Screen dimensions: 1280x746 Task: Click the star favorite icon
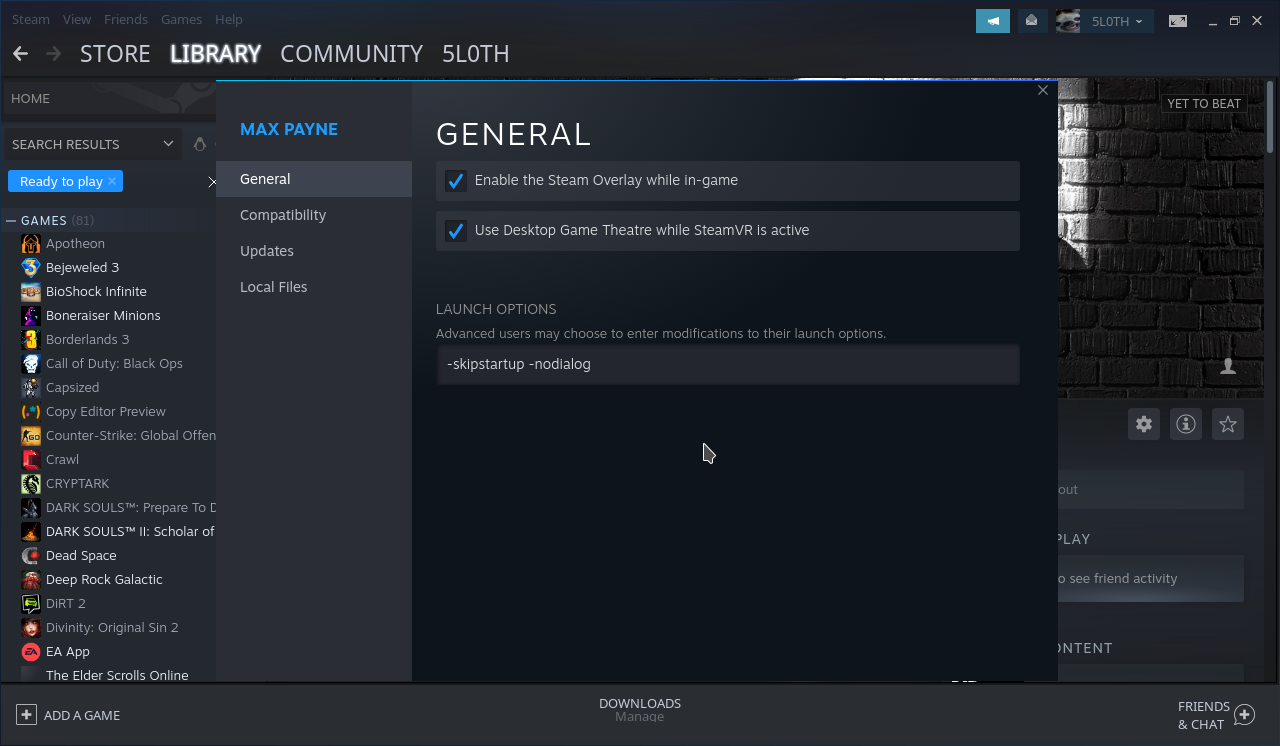pos(1228,424)
